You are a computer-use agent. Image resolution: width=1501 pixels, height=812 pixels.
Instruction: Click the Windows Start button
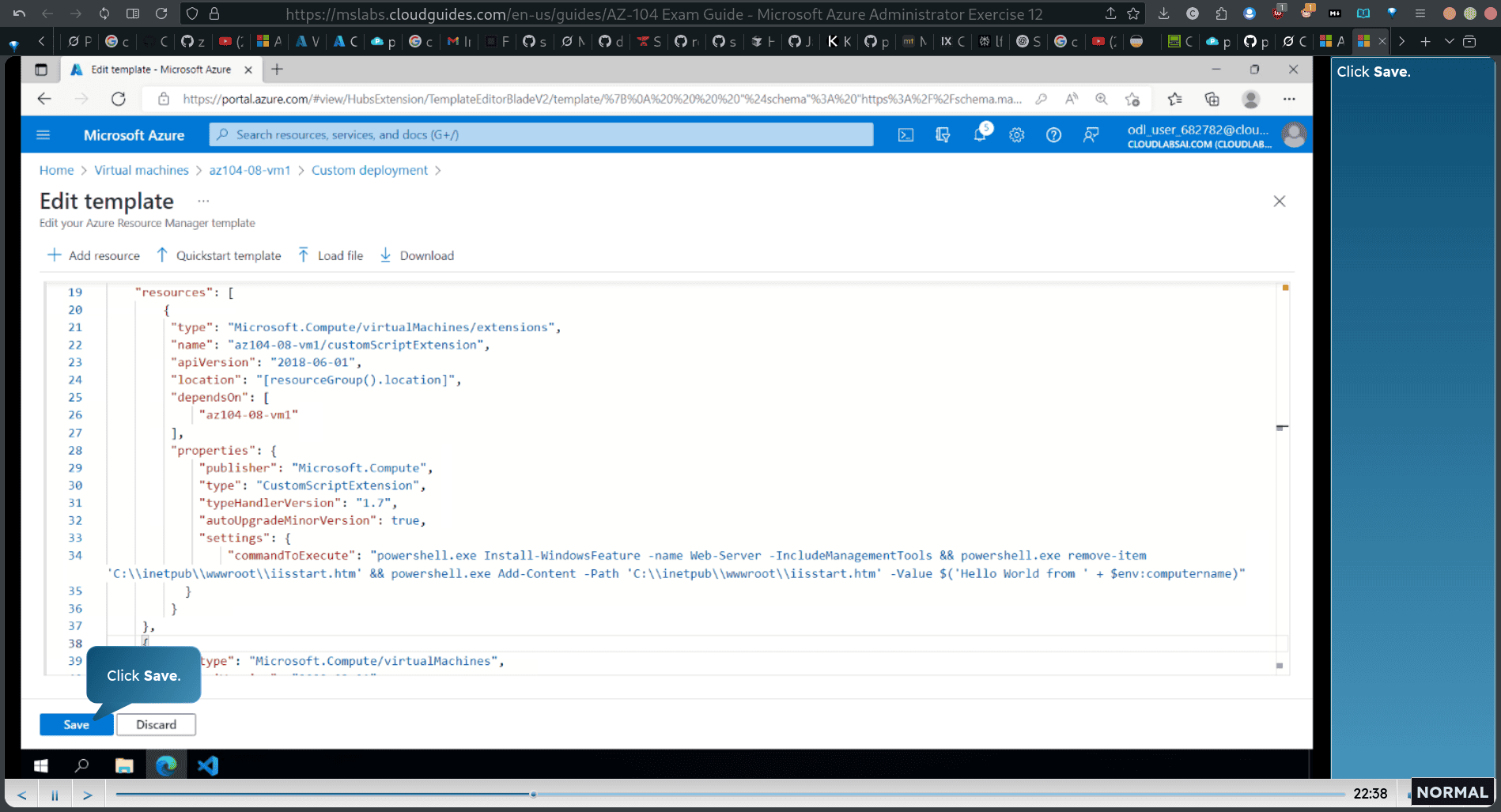41,765
